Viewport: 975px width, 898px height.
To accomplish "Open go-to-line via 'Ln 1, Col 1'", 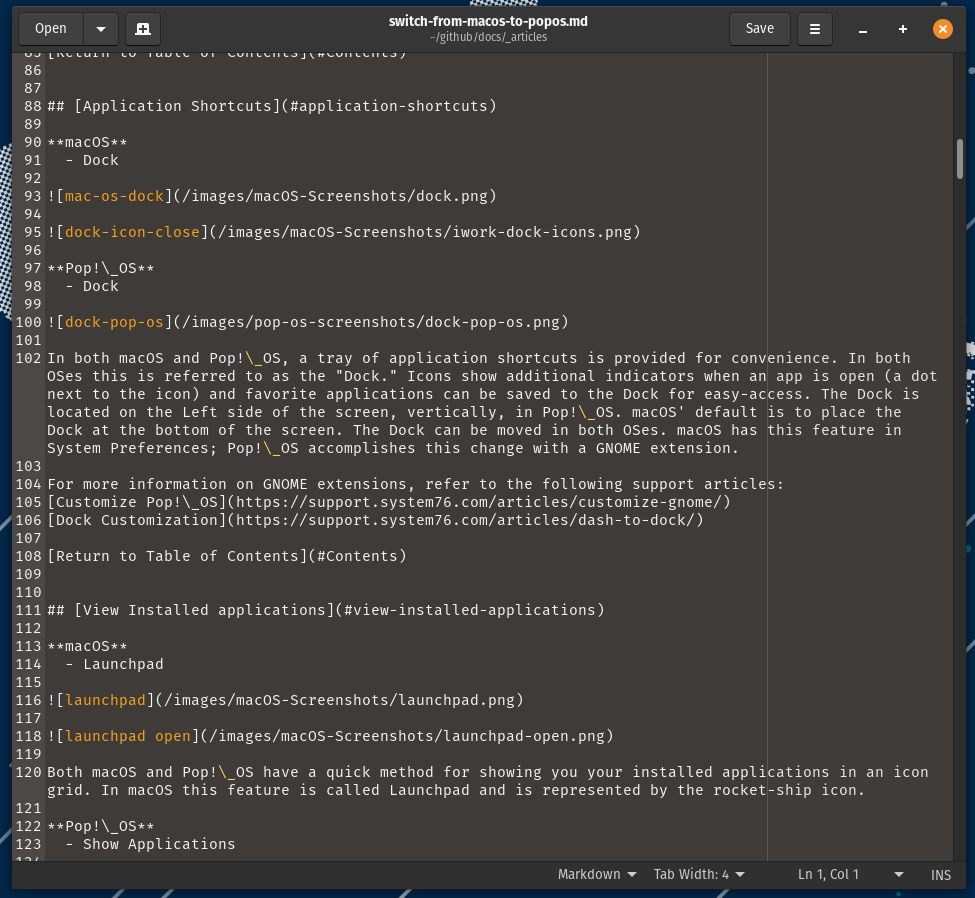I will 828,874.
